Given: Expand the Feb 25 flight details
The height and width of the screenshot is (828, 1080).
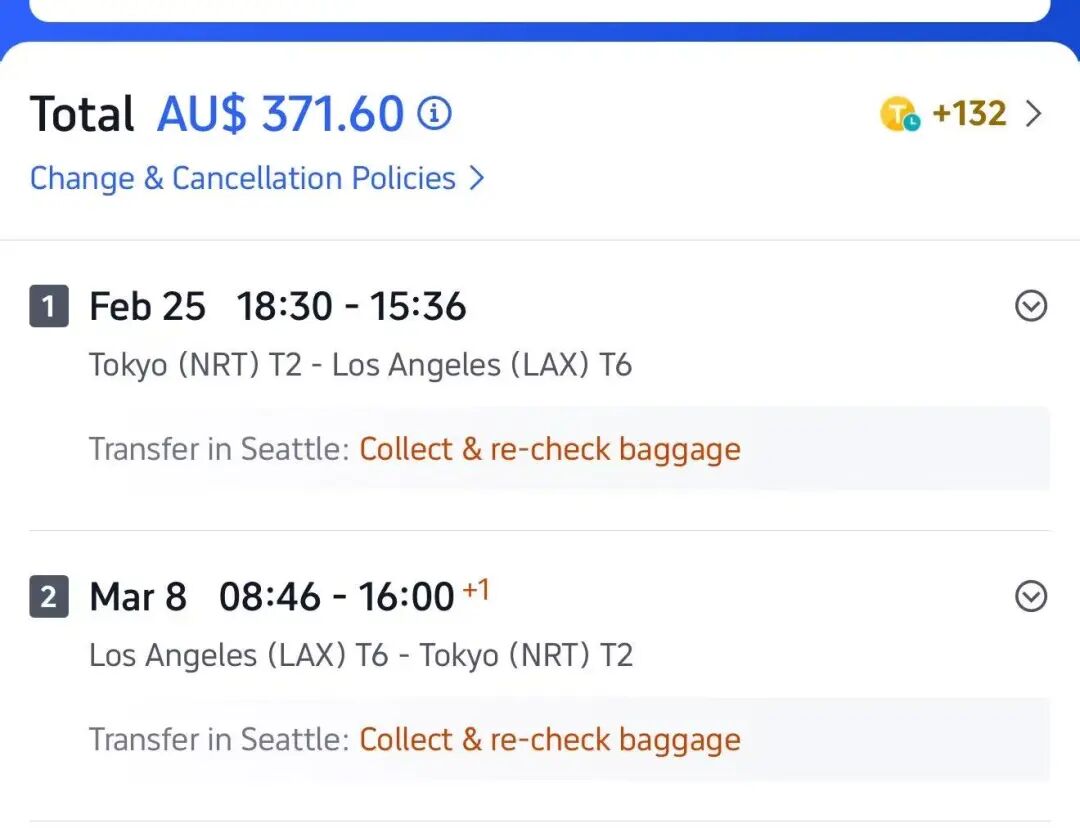Looking at the screenshot, I should click(1030, 306).
